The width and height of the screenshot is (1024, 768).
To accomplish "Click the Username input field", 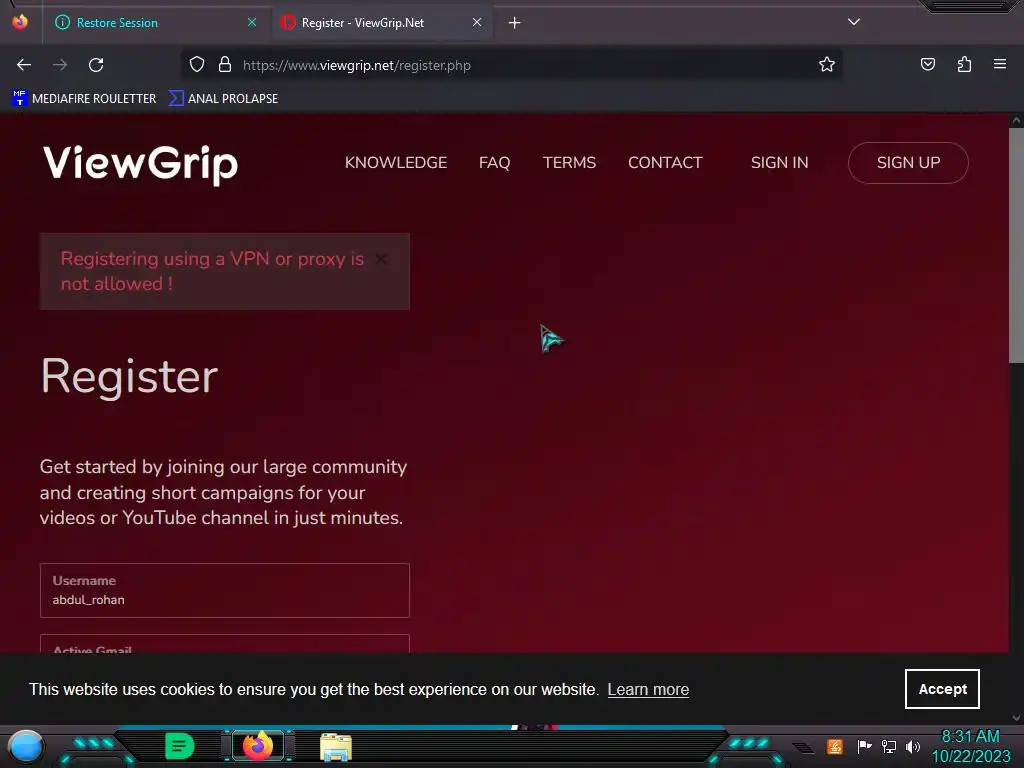I will (x=225, y=590).
